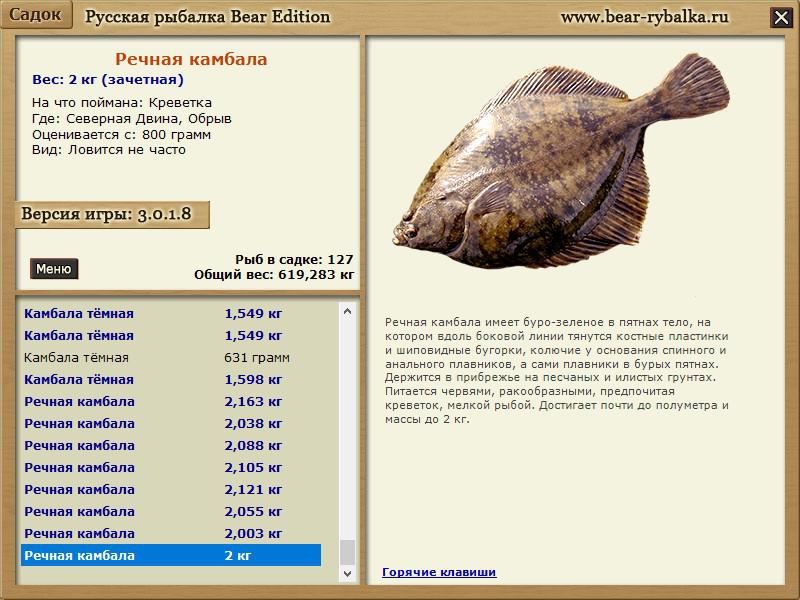Choose Речная камбала weighing 2,163 кг

(170, 401)
